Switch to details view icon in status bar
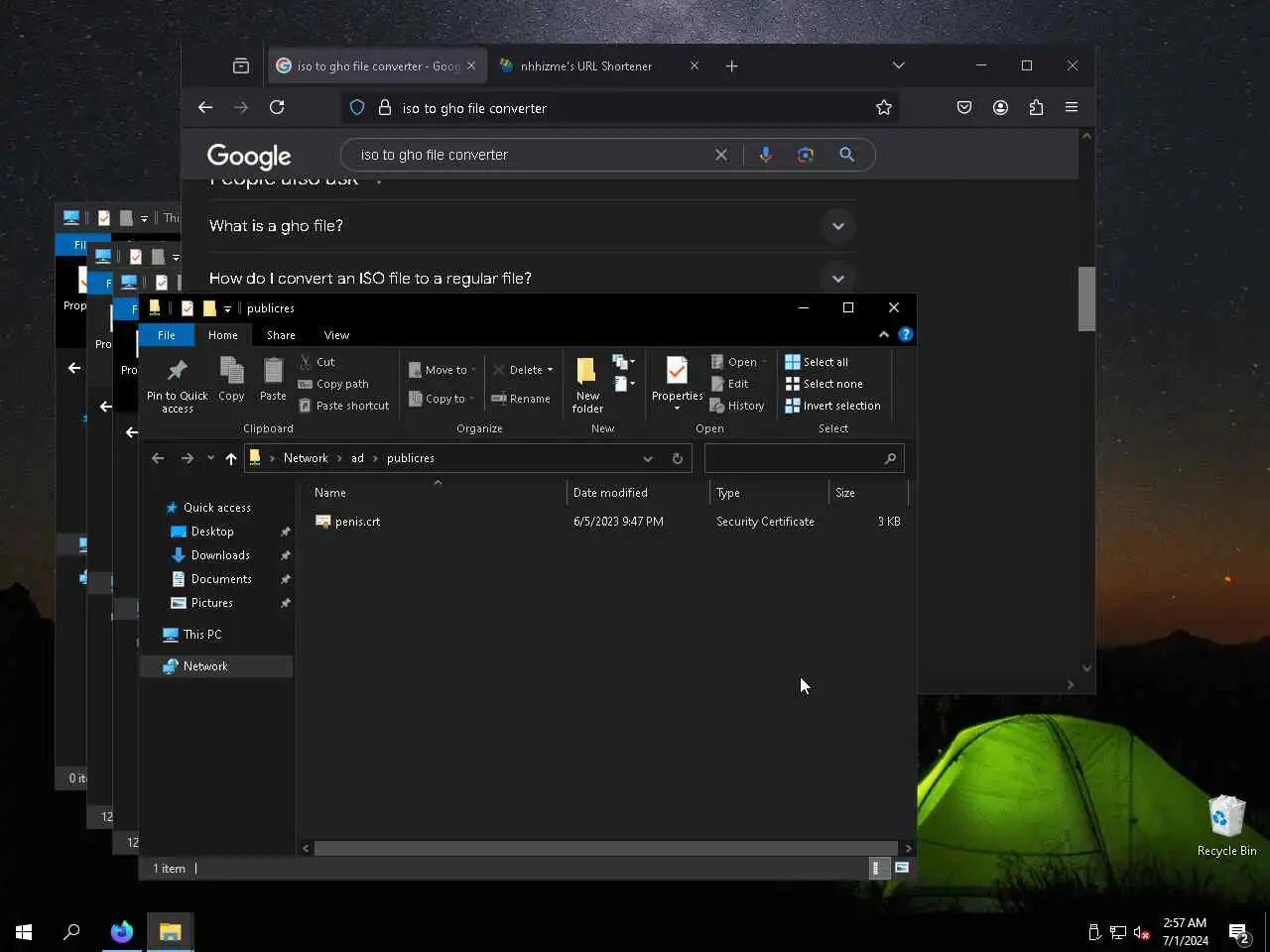This screenshot has height=952, width=1270. (876, 868)
